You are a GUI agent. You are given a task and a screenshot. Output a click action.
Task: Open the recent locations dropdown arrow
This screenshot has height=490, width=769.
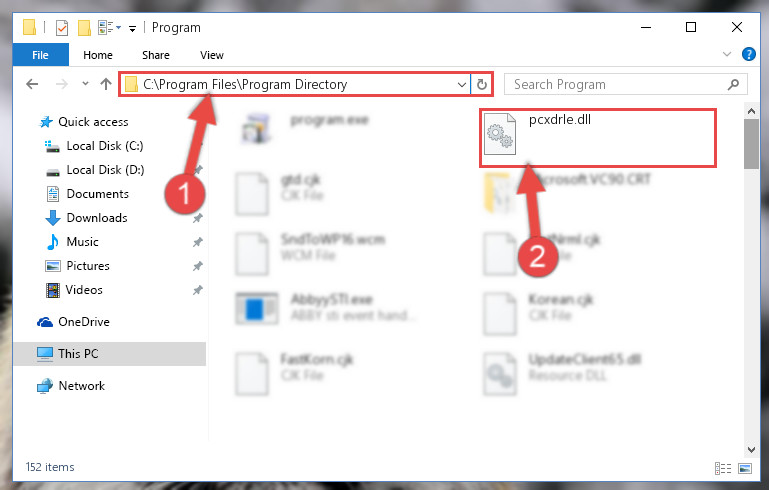(x=85, y=84)
